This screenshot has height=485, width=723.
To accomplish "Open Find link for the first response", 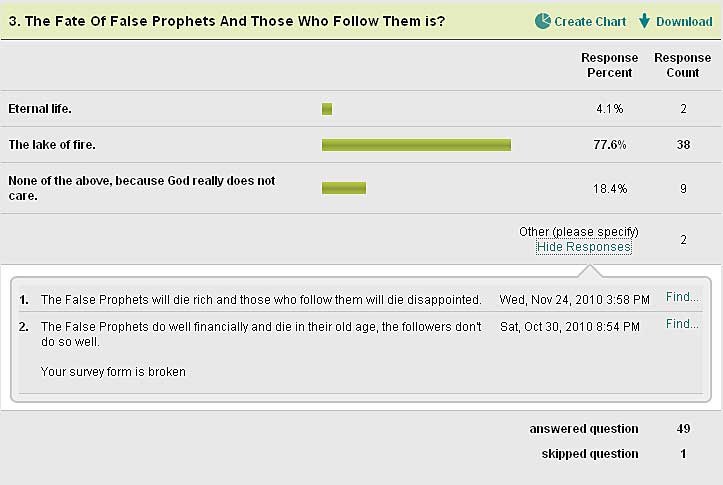I will [x=682, y=297].
